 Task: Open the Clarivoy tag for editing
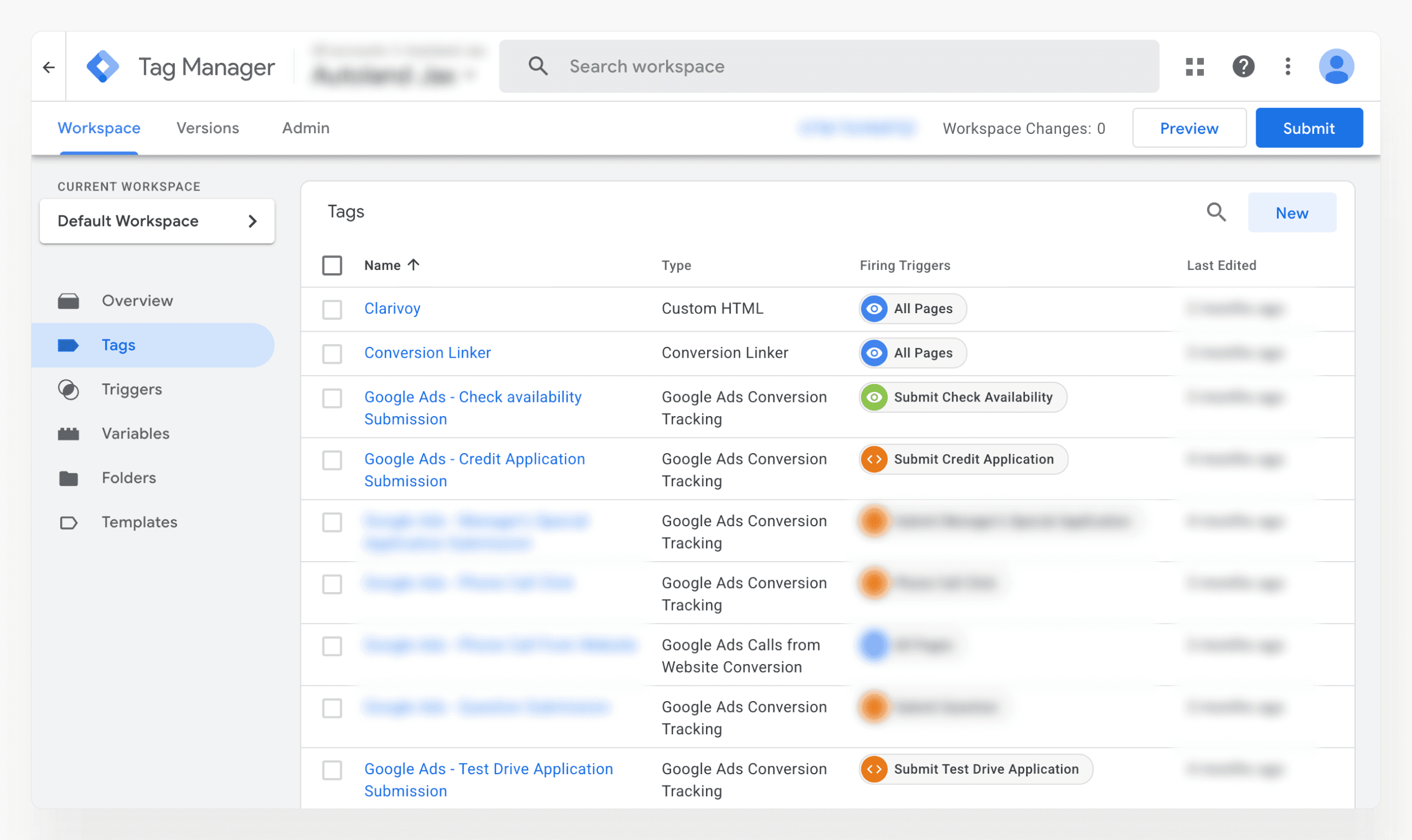392,309
